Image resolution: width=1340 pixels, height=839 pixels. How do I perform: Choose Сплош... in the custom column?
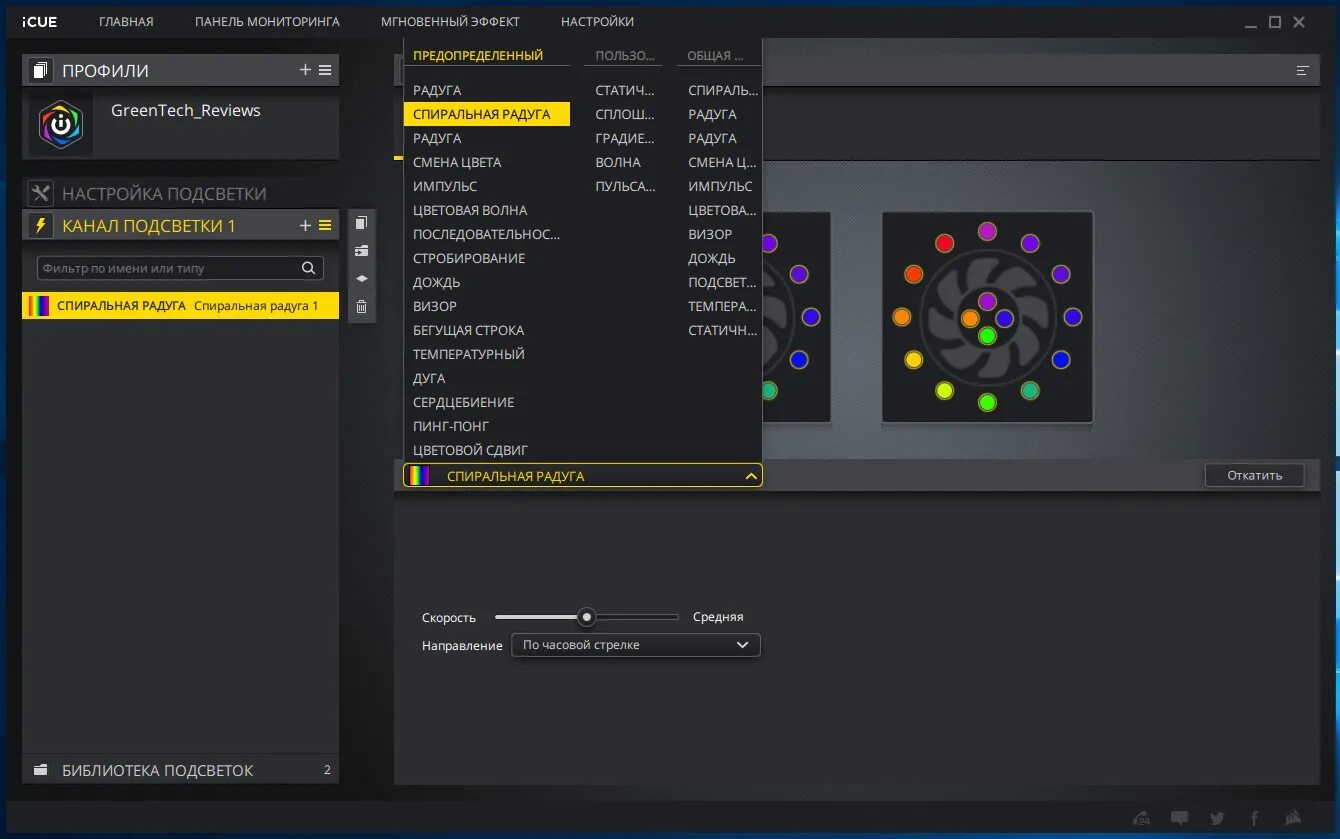pyautogui.click(x=625, y=114)
